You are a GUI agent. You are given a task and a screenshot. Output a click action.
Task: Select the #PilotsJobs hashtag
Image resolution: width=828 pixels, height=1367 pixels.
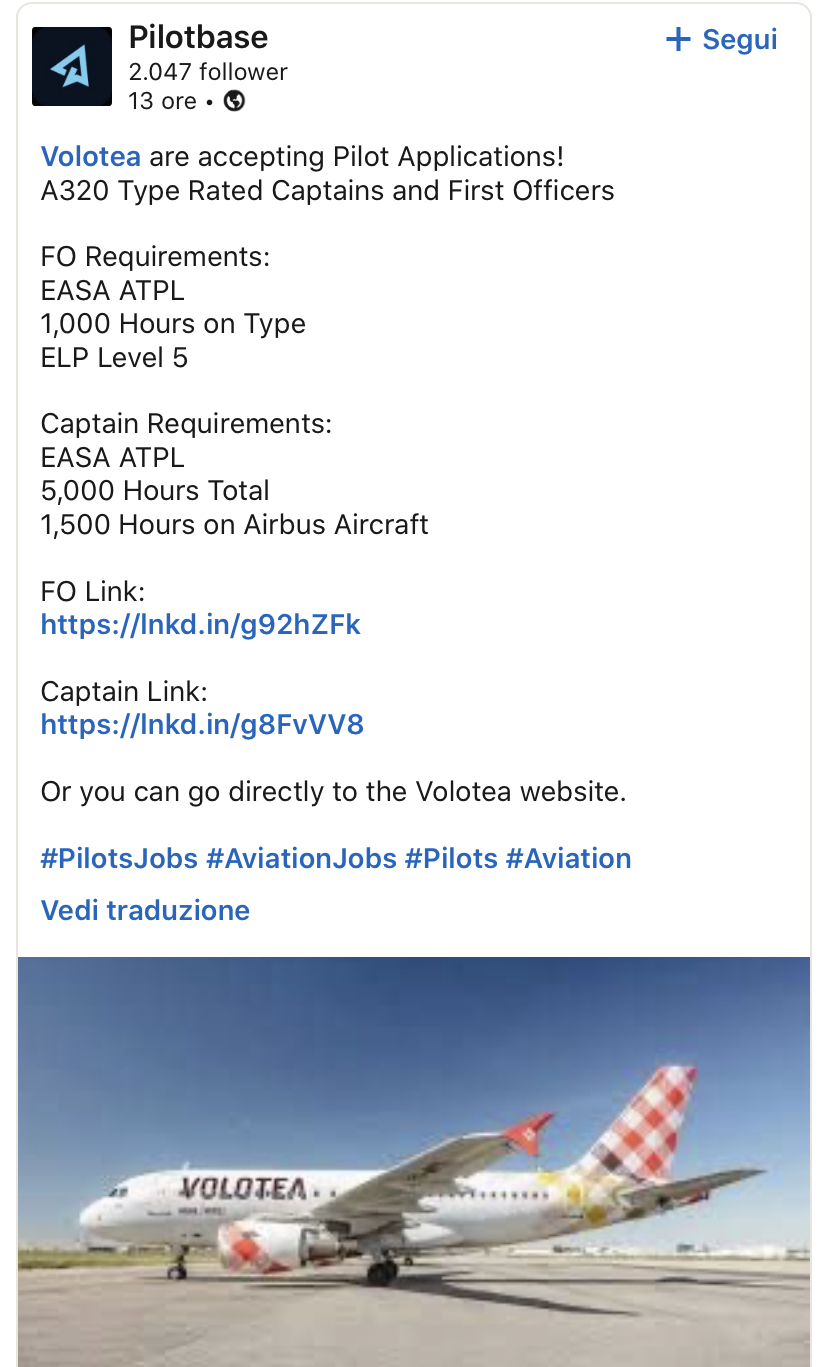point(119,859)
